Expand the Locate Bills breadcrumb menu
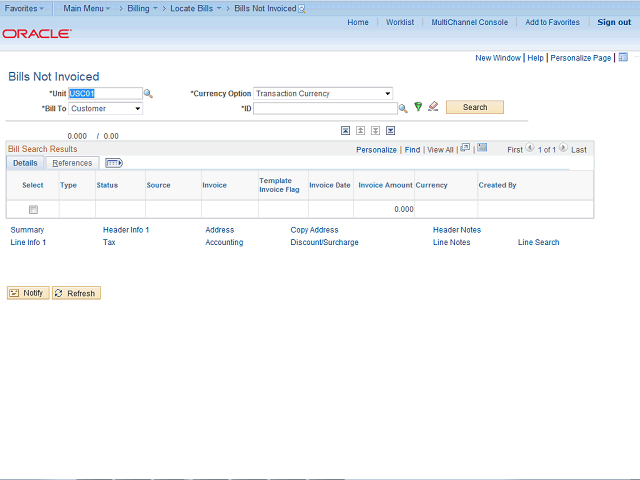 (x=196, y=8)
